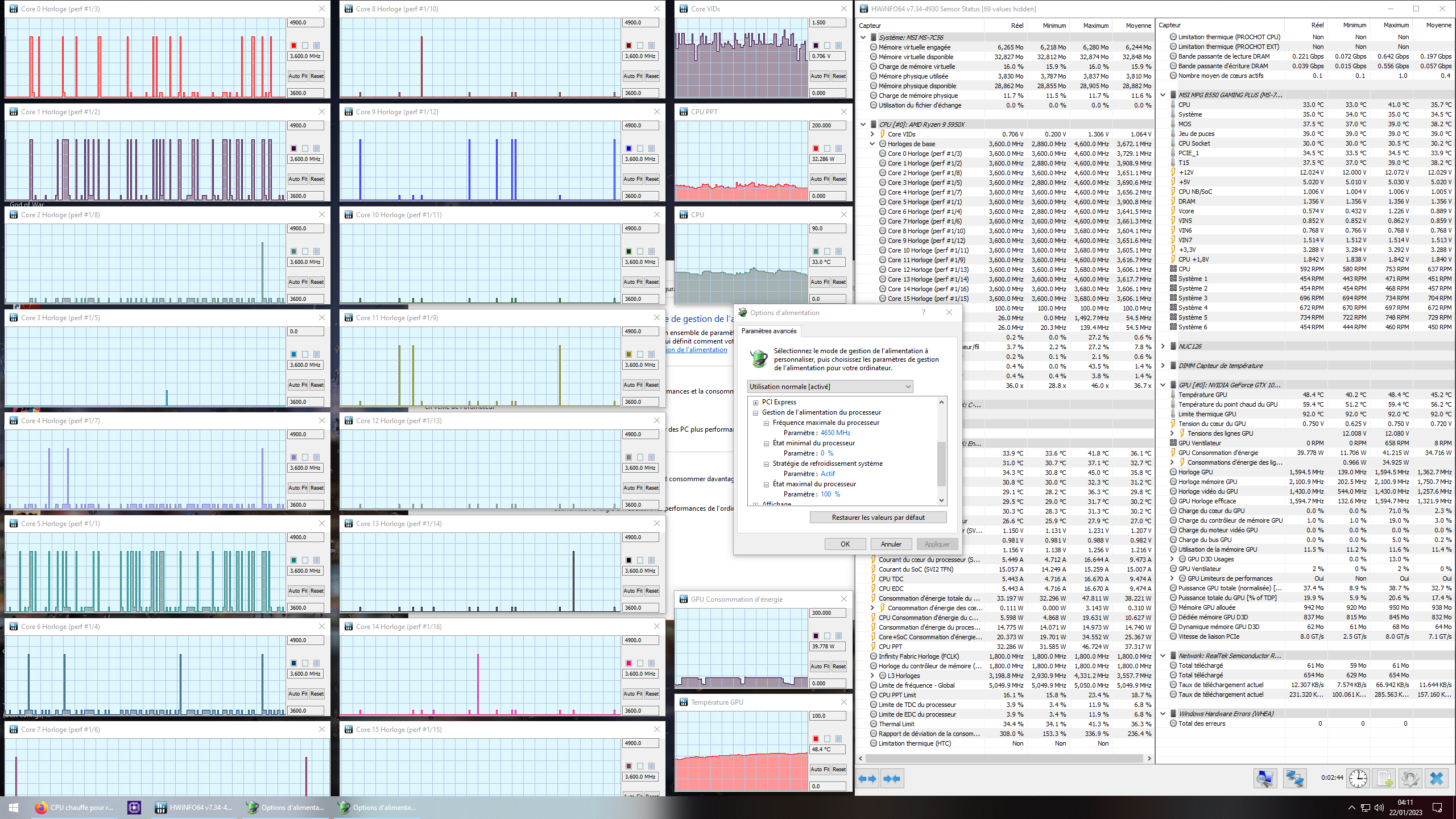Click 'Restaurer les valeurs par défaut' button
The width and height of the screenshot is (1456, 819).
(878, 518)
